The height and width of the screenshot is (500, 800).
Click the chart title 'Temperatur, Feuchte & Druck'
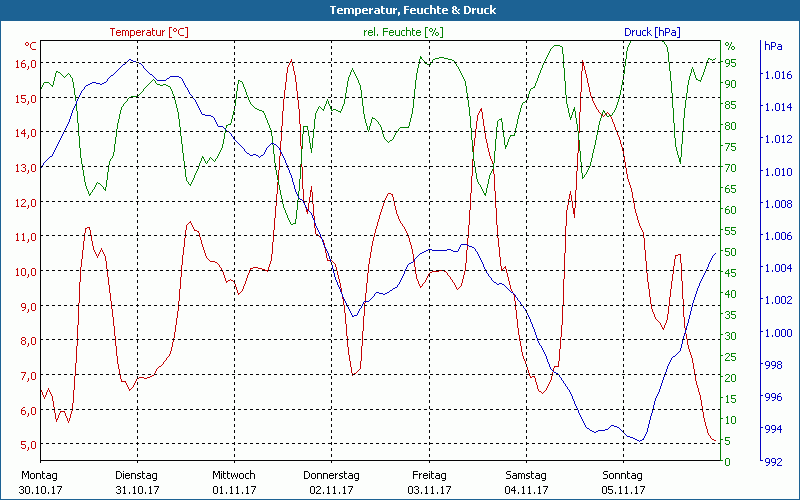click(x=399, y=10)
